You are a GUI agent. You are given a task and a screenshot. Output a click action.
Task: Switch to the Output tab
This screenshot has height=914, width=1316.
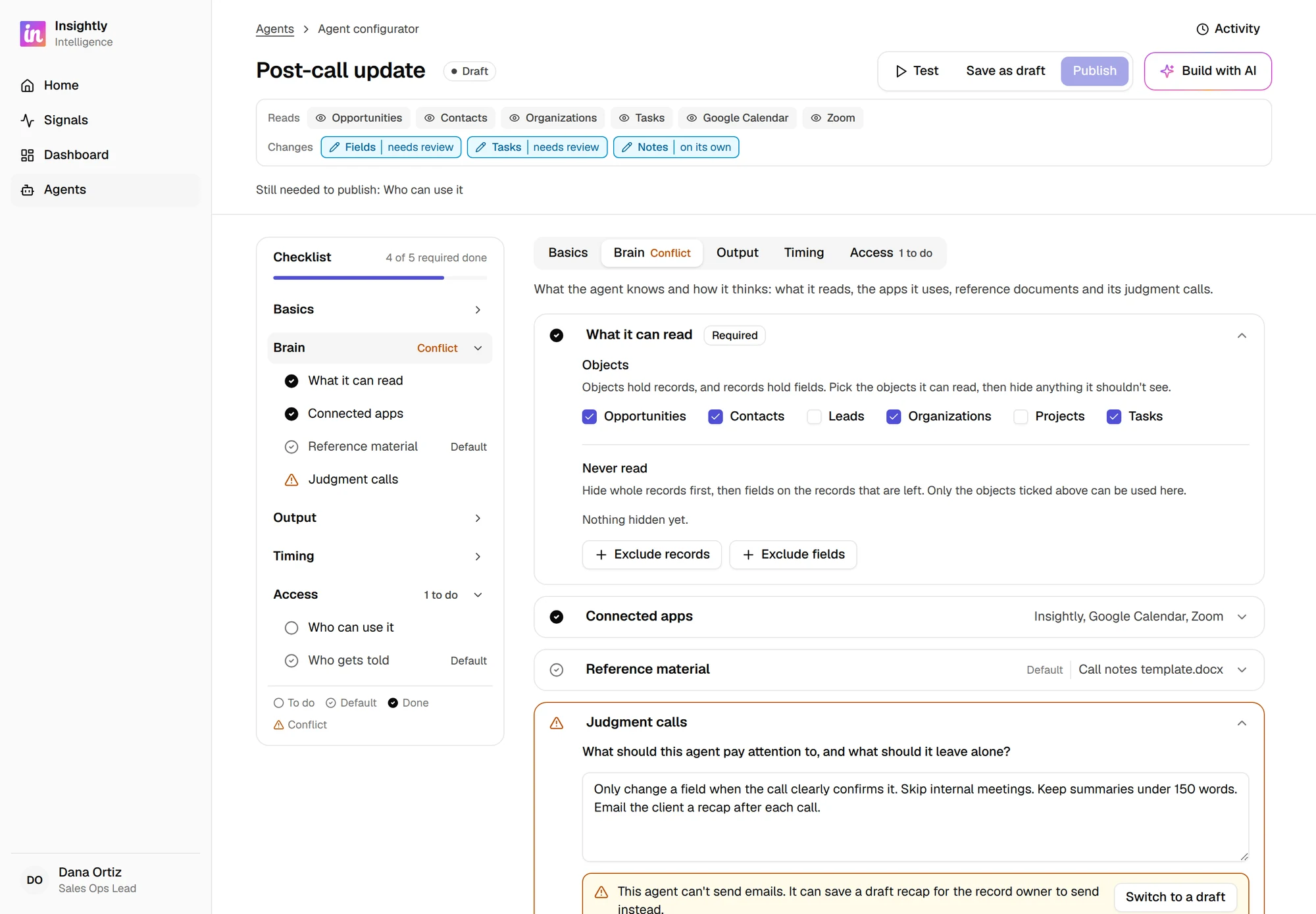click(737, 253)
